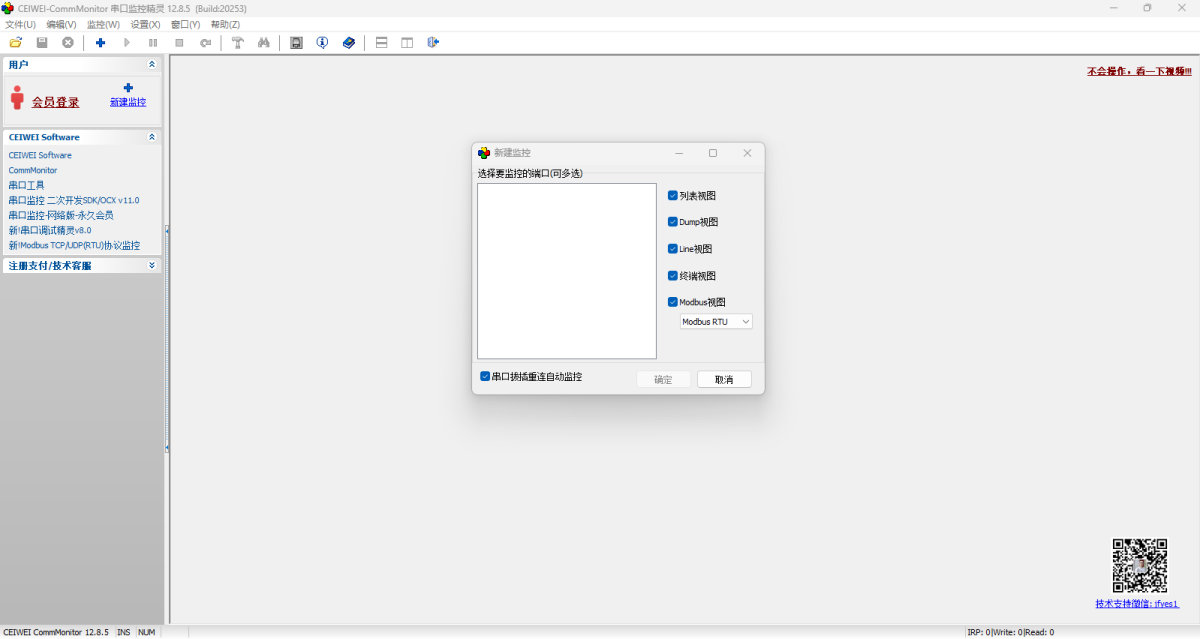This screenshot has height=639, width=1200.
Task: Disable 串口插拔重连自动监控 checkbox
Action: [x=485, y=377]
